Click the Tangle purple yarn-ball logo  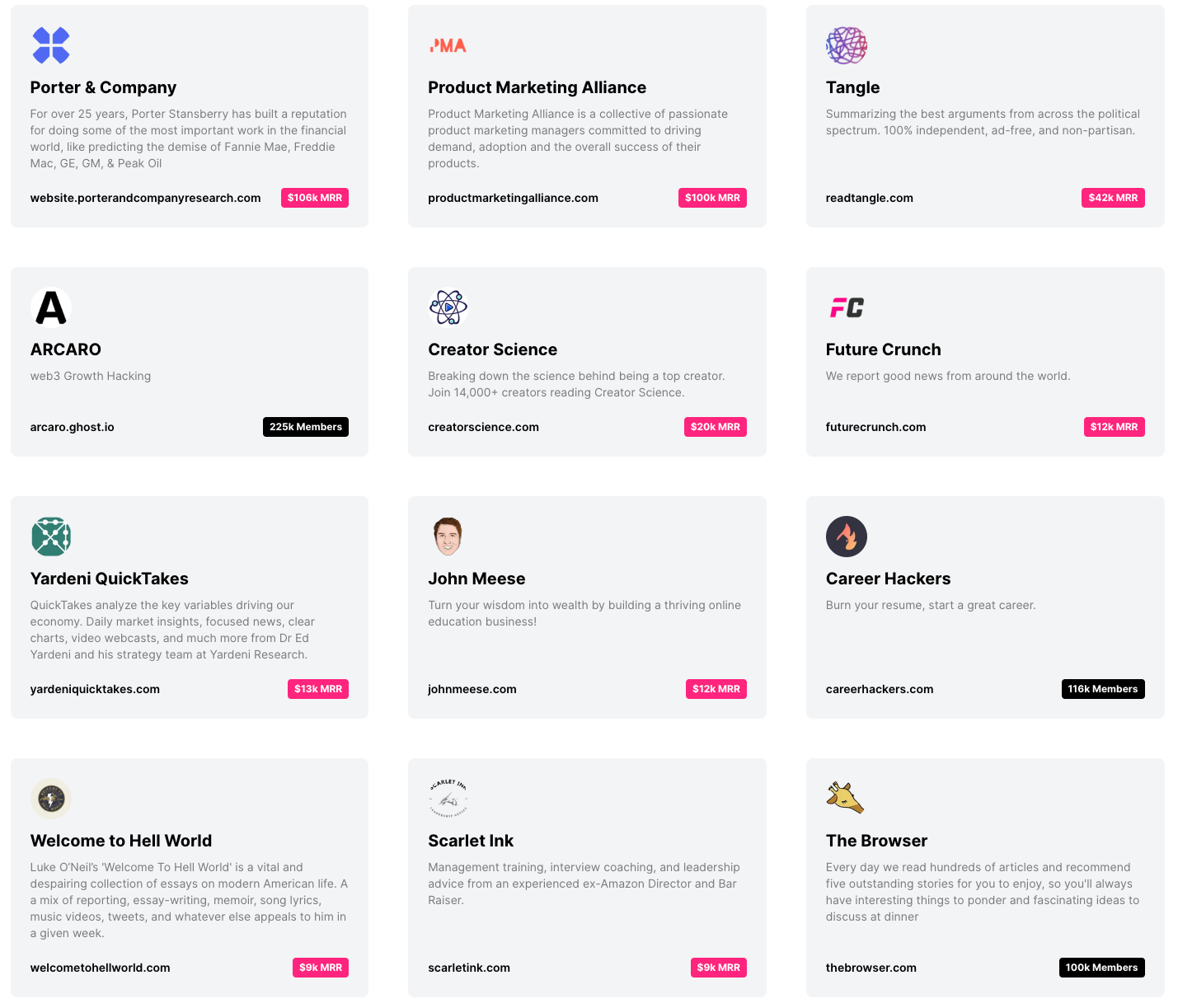coord(847,45)
